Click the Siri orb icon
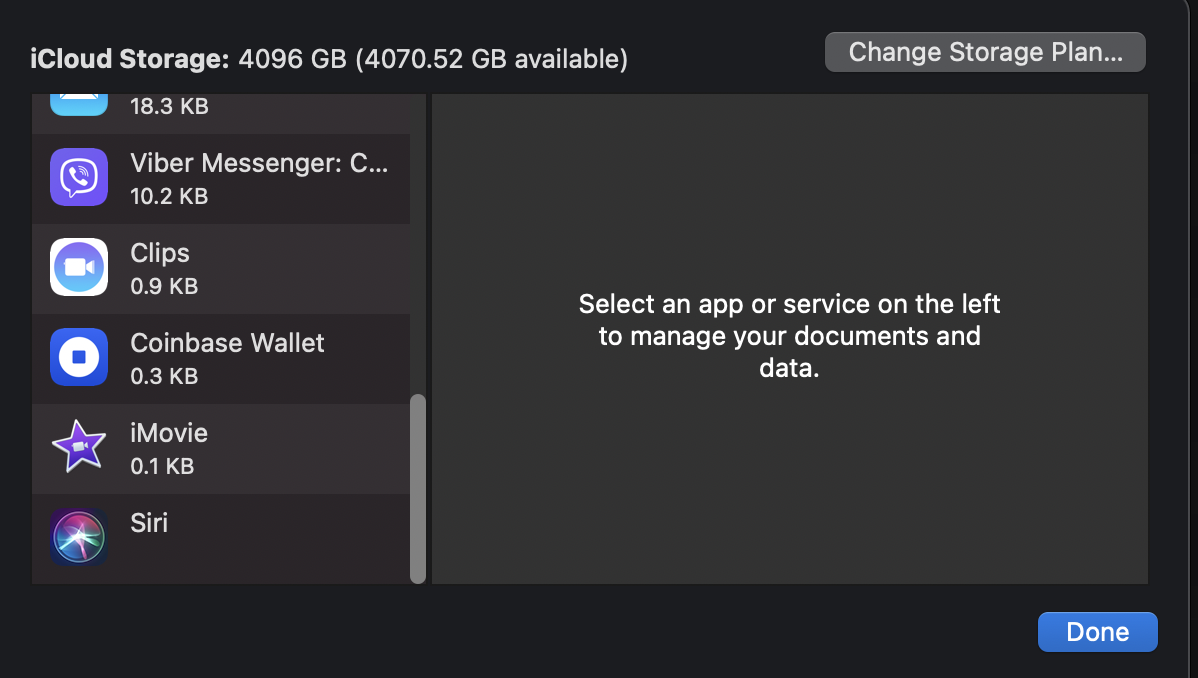The width and height of the screenshot is (1198, 678). pyautogui.click(x=79, y=537)
